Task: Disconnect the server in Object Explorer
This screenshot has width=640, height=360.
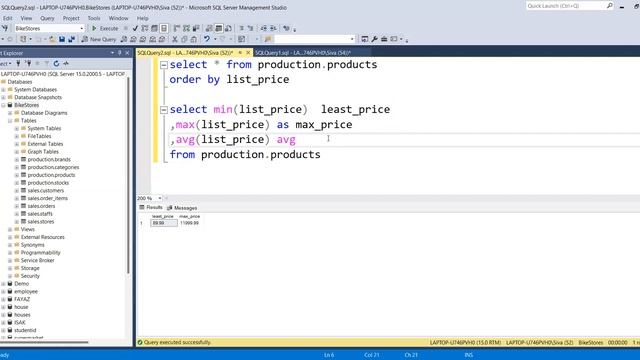Action: (28, 63)
